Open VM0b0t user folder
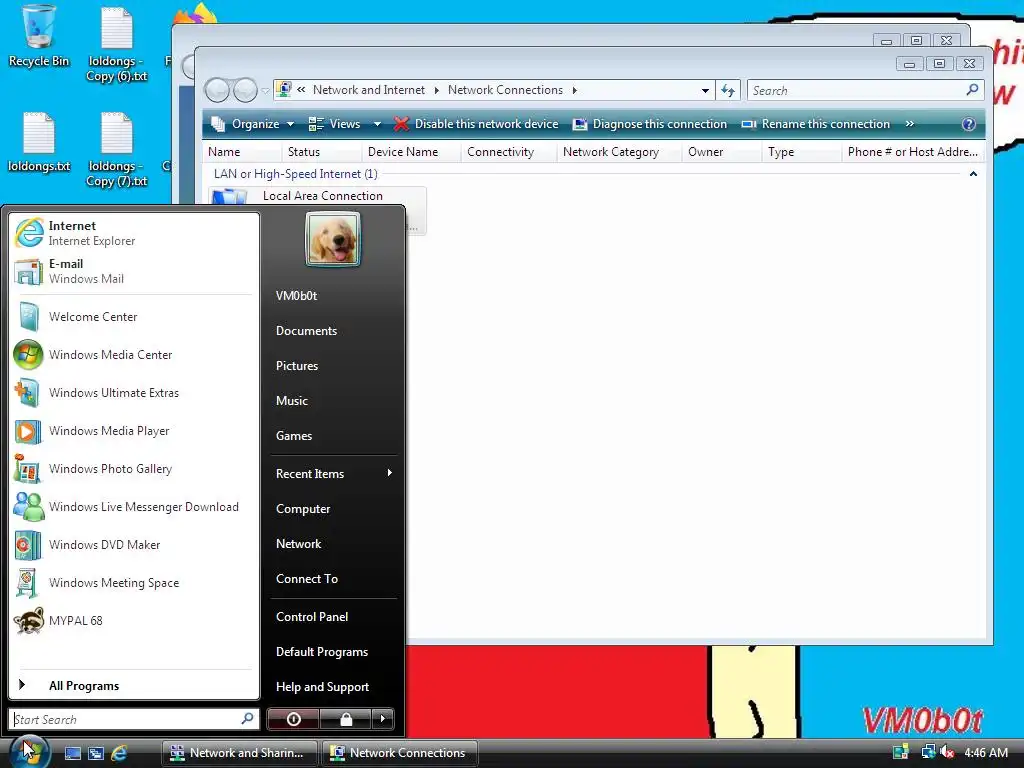Image resolution: width=1024 pixels, height=768 pixels. pyautogui.click(x=333, y=296)
